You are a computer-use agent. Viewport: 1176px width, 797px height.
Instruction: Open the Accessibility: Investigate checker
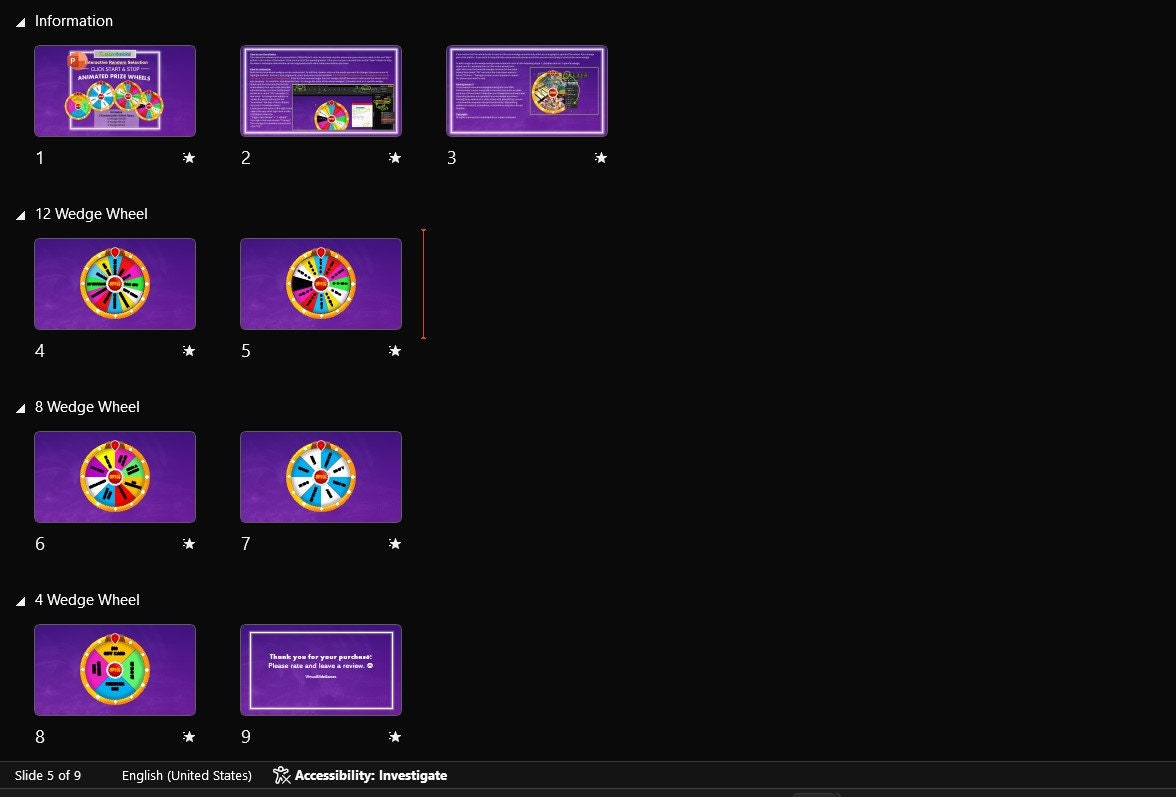point(360,775)
